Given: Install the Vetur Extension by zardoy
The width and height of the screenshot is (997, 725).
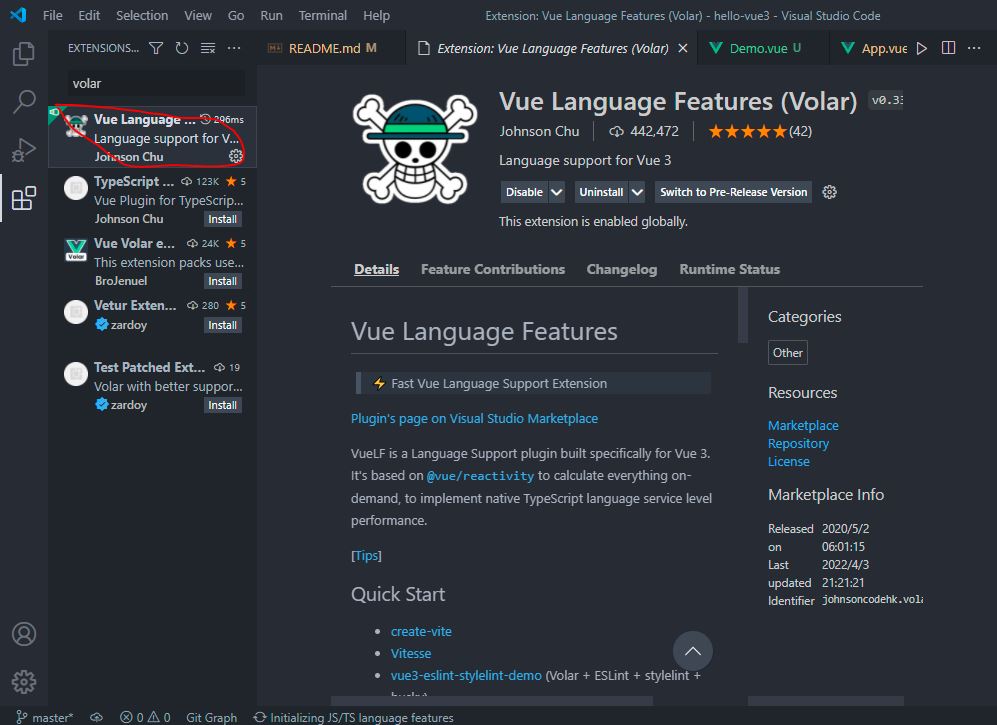Looking at the screenshot, I should tap(223, 325).
